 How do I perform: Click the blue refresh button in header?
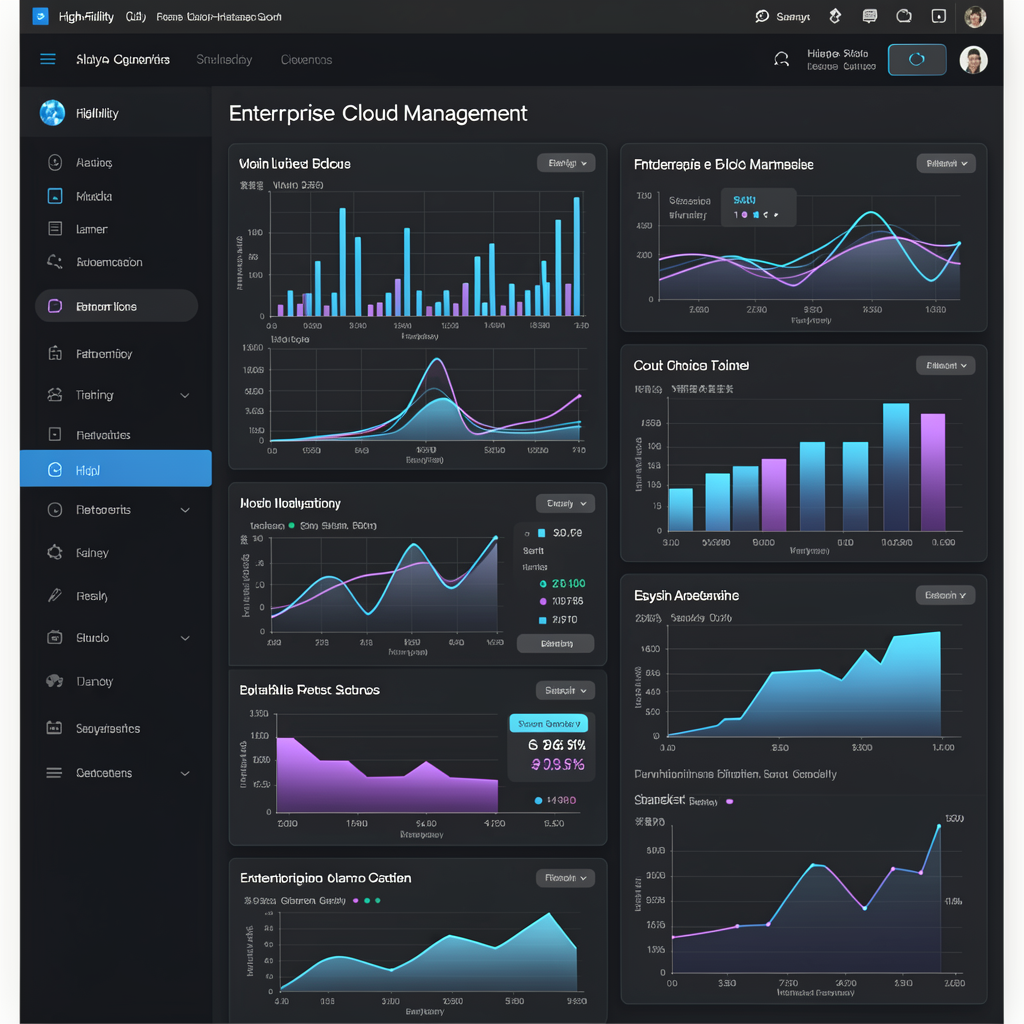pyautogui.click(x=917, y=59)
